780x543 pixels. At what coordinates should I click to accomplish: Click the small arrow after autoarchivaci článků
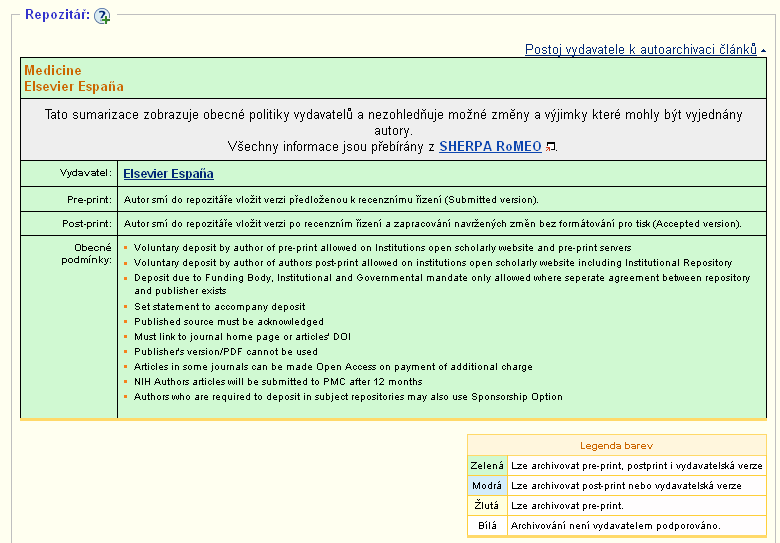[x=763, y=51]
